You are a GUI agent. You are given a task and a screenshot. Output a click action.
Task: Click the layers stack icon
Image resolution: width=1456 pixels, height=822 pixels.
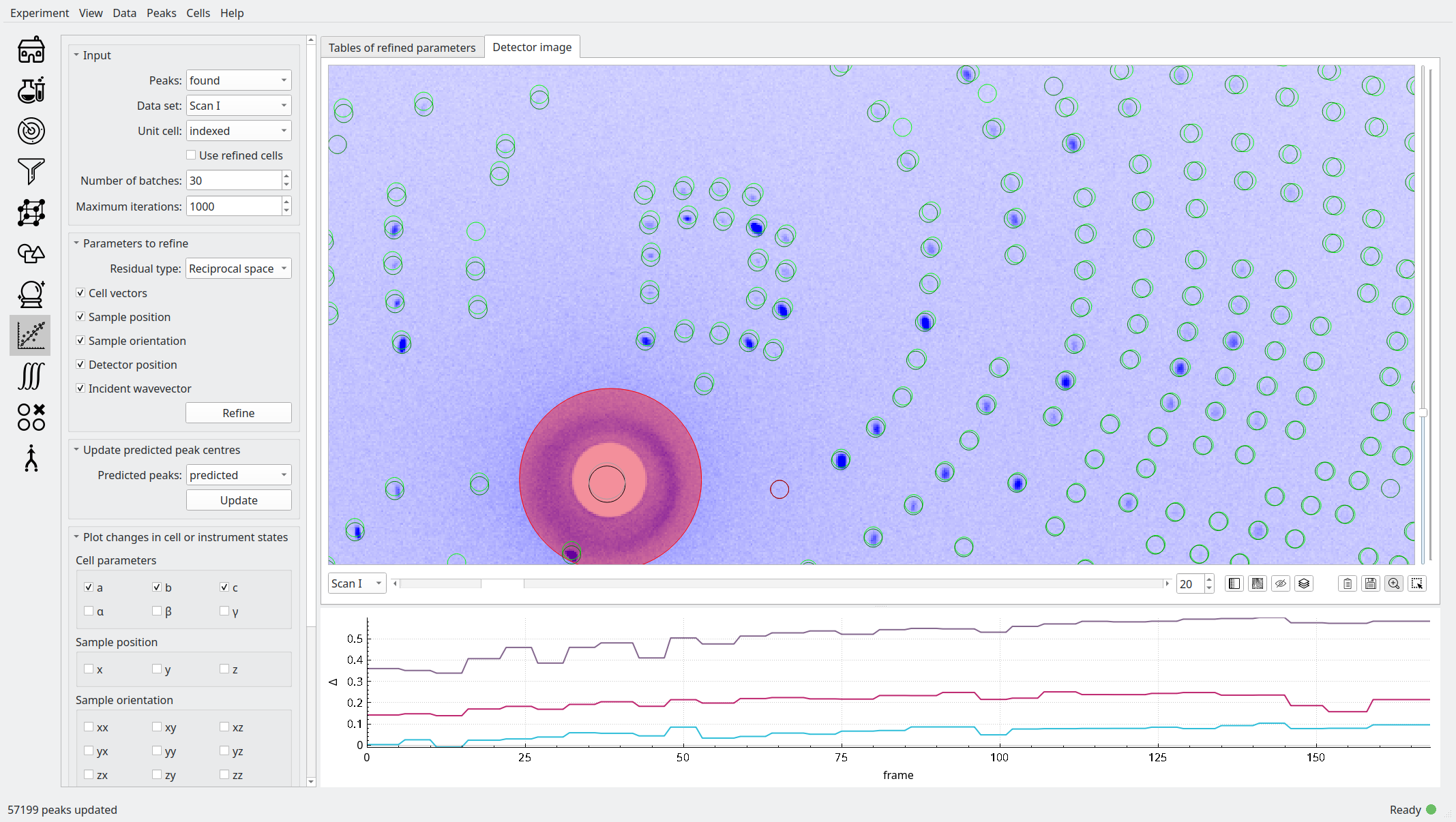tap(1303, 583)
